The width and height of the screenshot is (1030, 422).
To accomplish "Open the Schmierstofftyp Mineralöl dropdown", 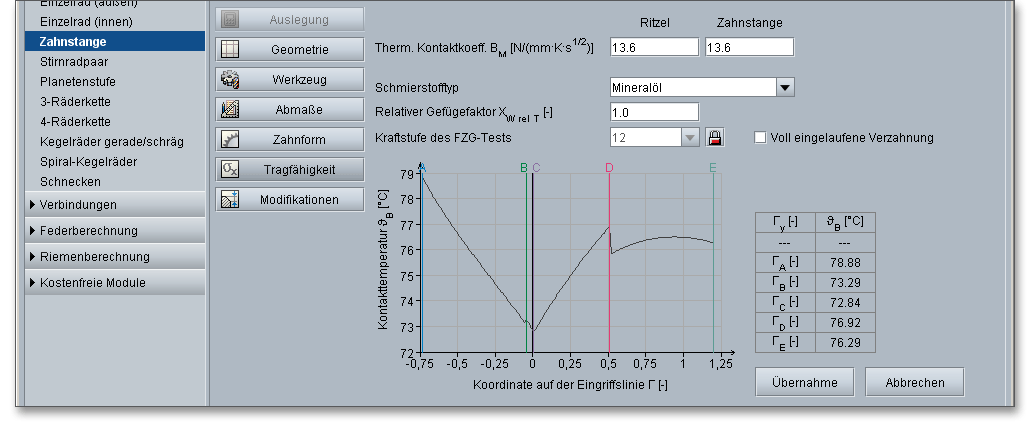I will (785, 88).
